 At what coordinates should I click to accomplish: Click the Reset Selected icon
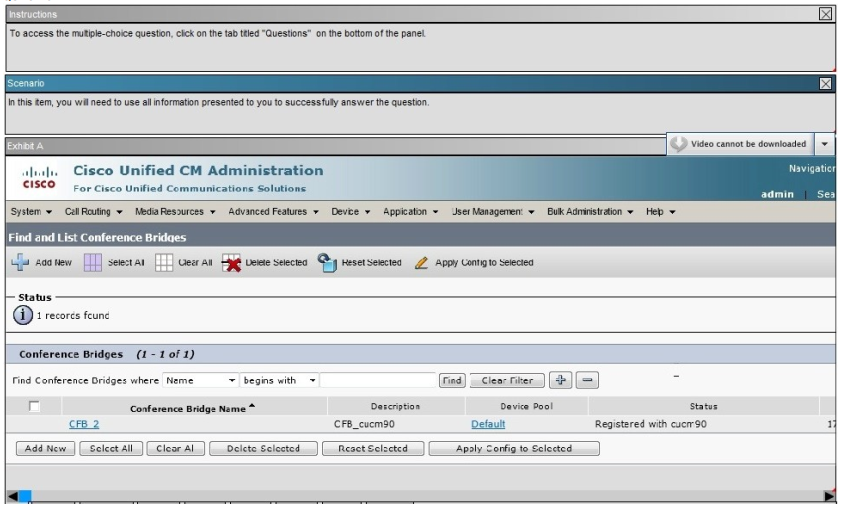[x=326, y=262]
